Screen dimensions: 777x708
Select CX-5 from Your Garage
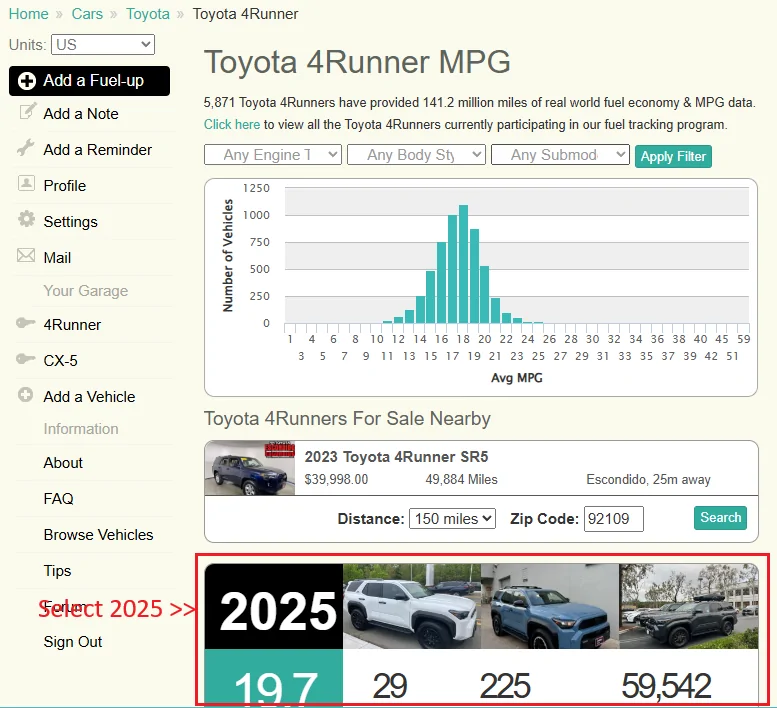pos(60,361)
